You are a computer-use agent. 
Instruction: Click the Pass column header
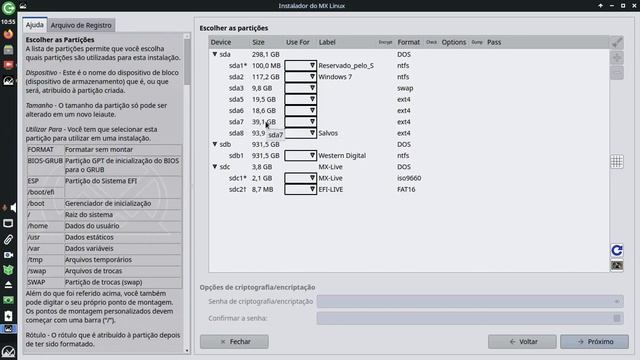click(x=494, y=42)
